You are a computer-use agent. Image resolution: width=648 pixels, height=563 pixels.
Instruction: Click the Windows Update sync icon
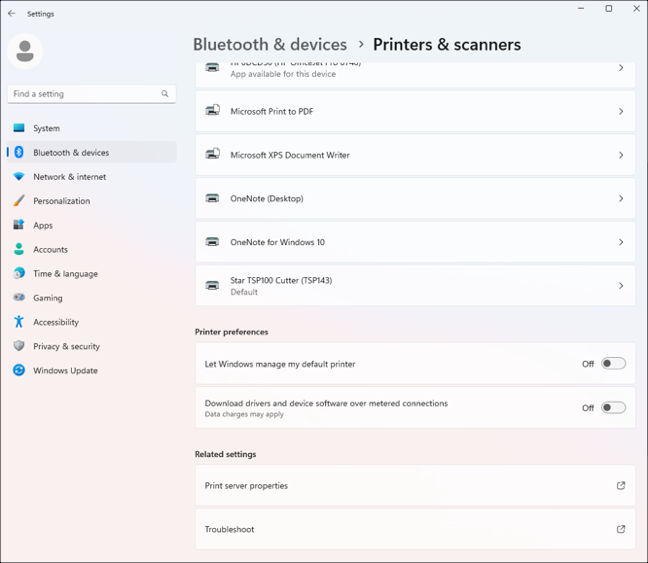point(19,370)
